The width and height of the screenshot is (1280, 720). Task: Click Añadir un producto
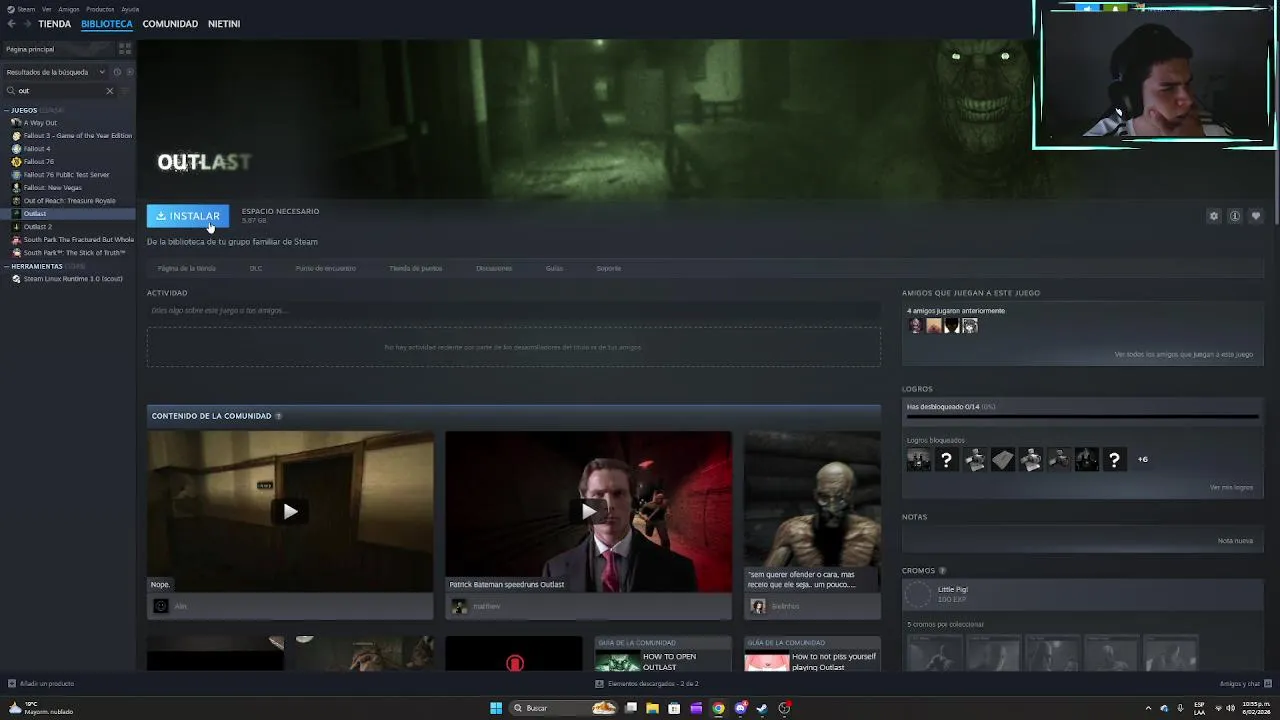[41, 684]
